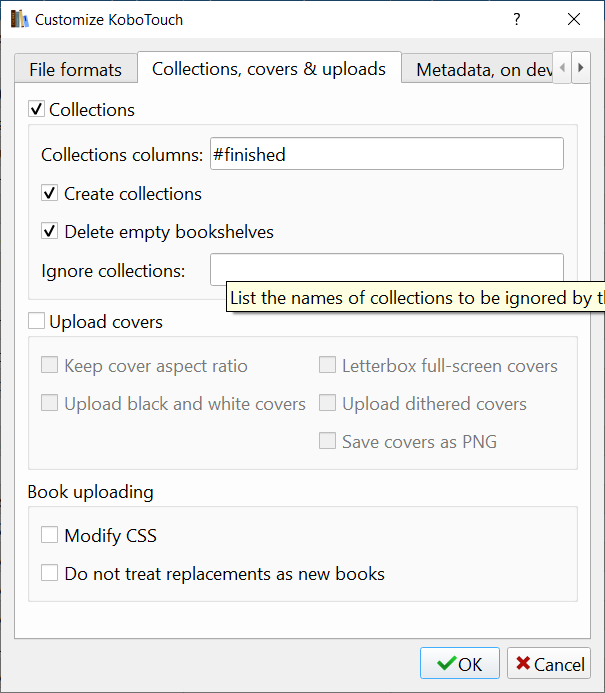
Task: Click the Save covers as PNG checkbox
Action: point(327,441)
